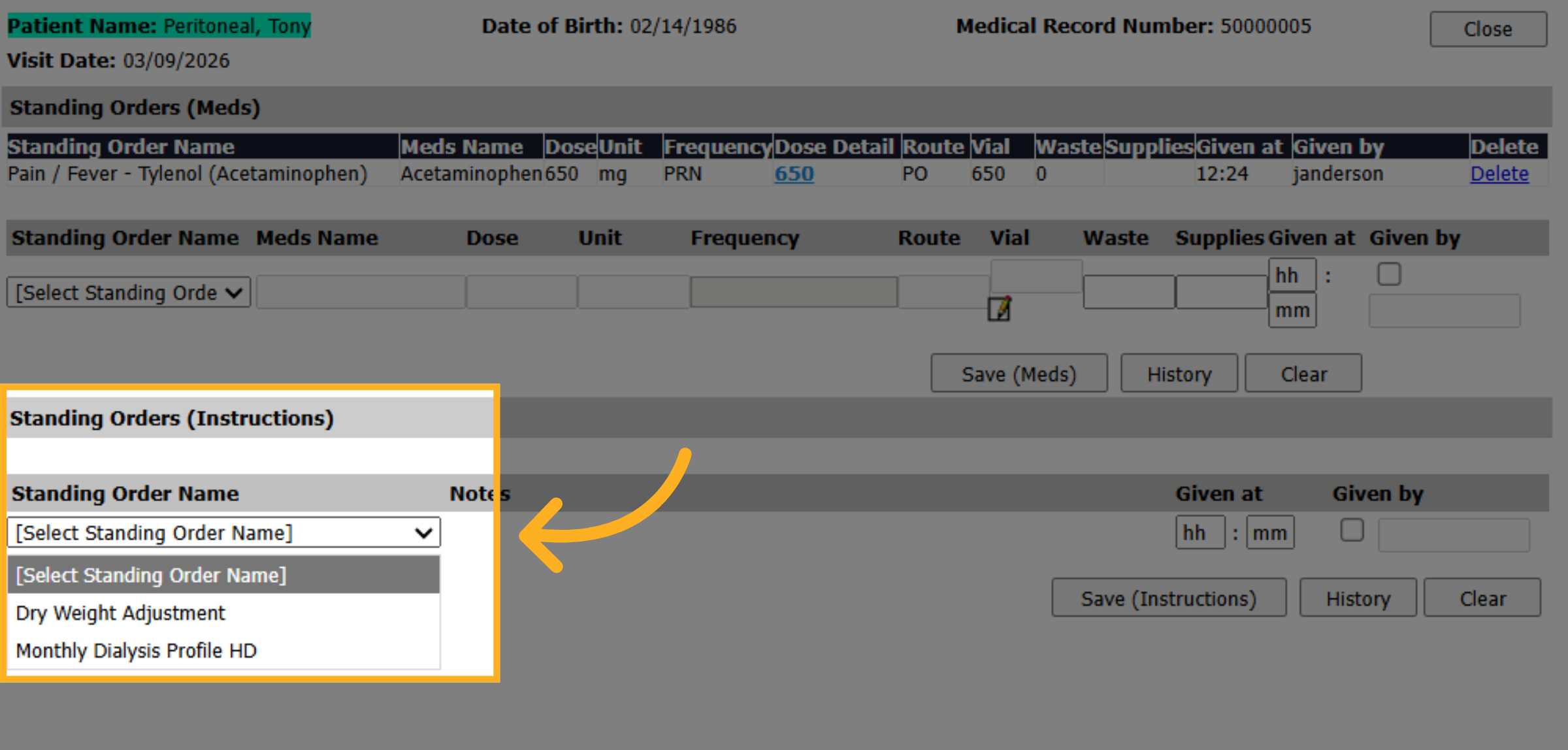Click the Pain / Fever - Tylenol order name

188,174
